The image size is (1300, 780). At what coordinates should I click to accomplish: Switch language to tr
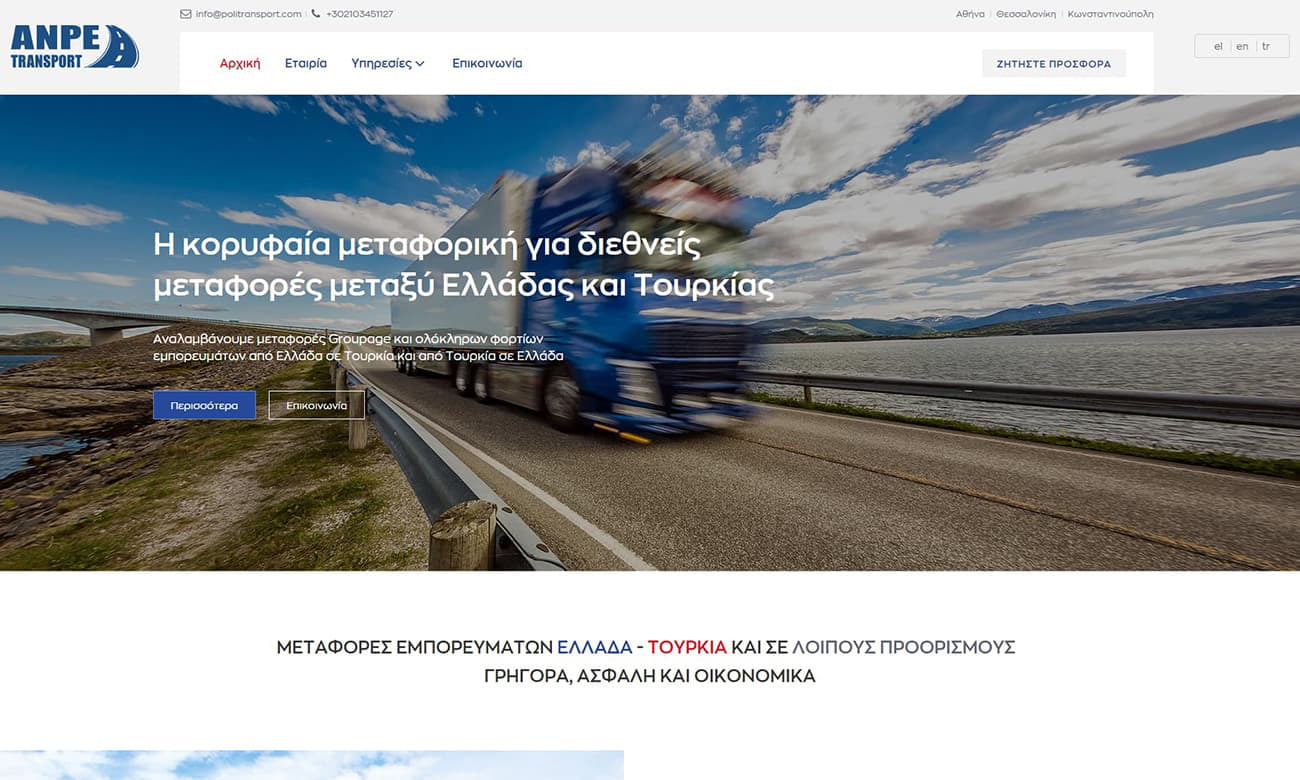[x=1266, y=46]
